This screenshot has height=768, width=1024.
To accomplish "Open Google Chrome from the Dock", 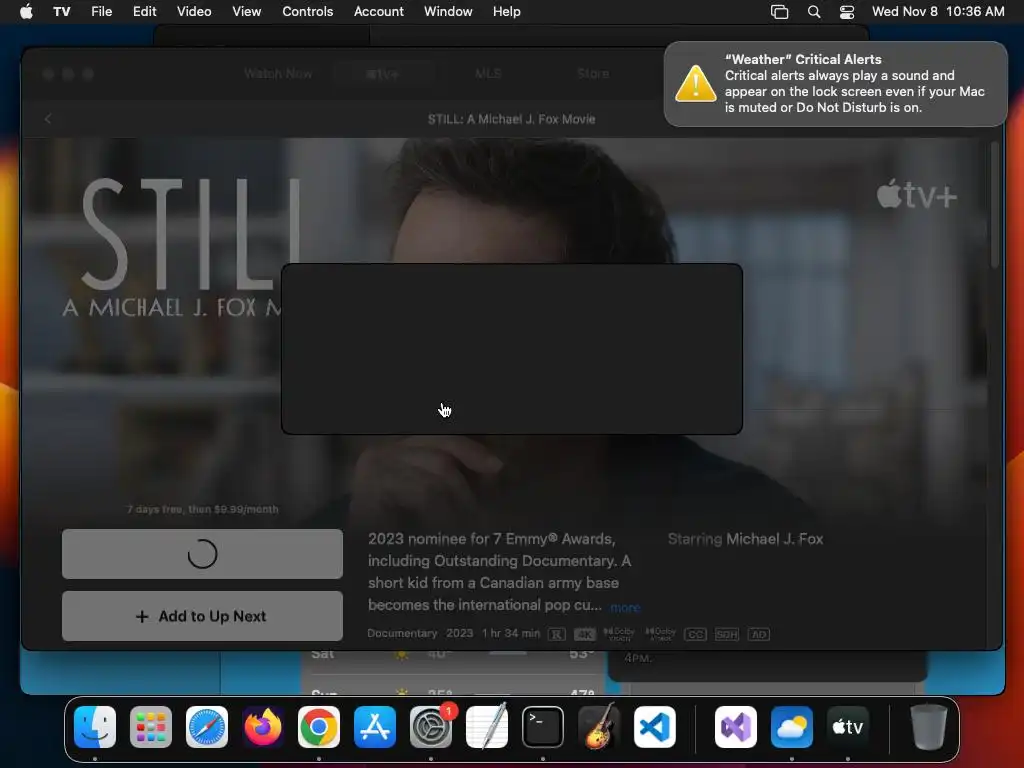I will pos(319,727).
